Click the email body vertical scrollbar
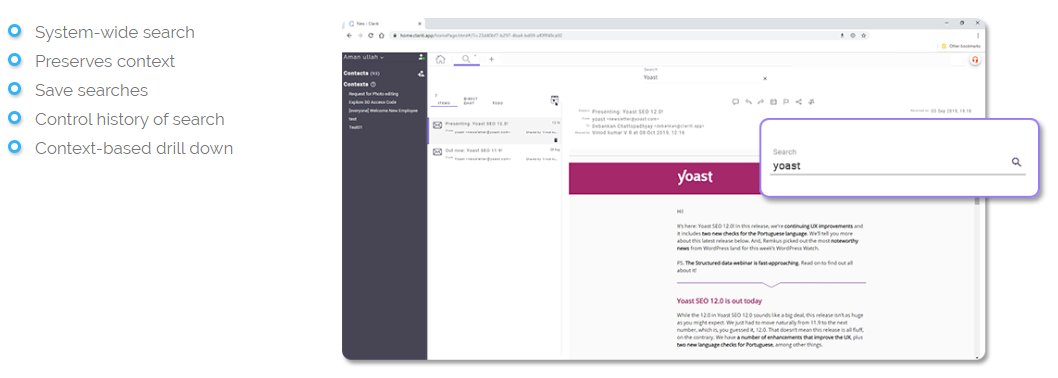This screenshot has height=378, width=1058. (x=976, y=277)
